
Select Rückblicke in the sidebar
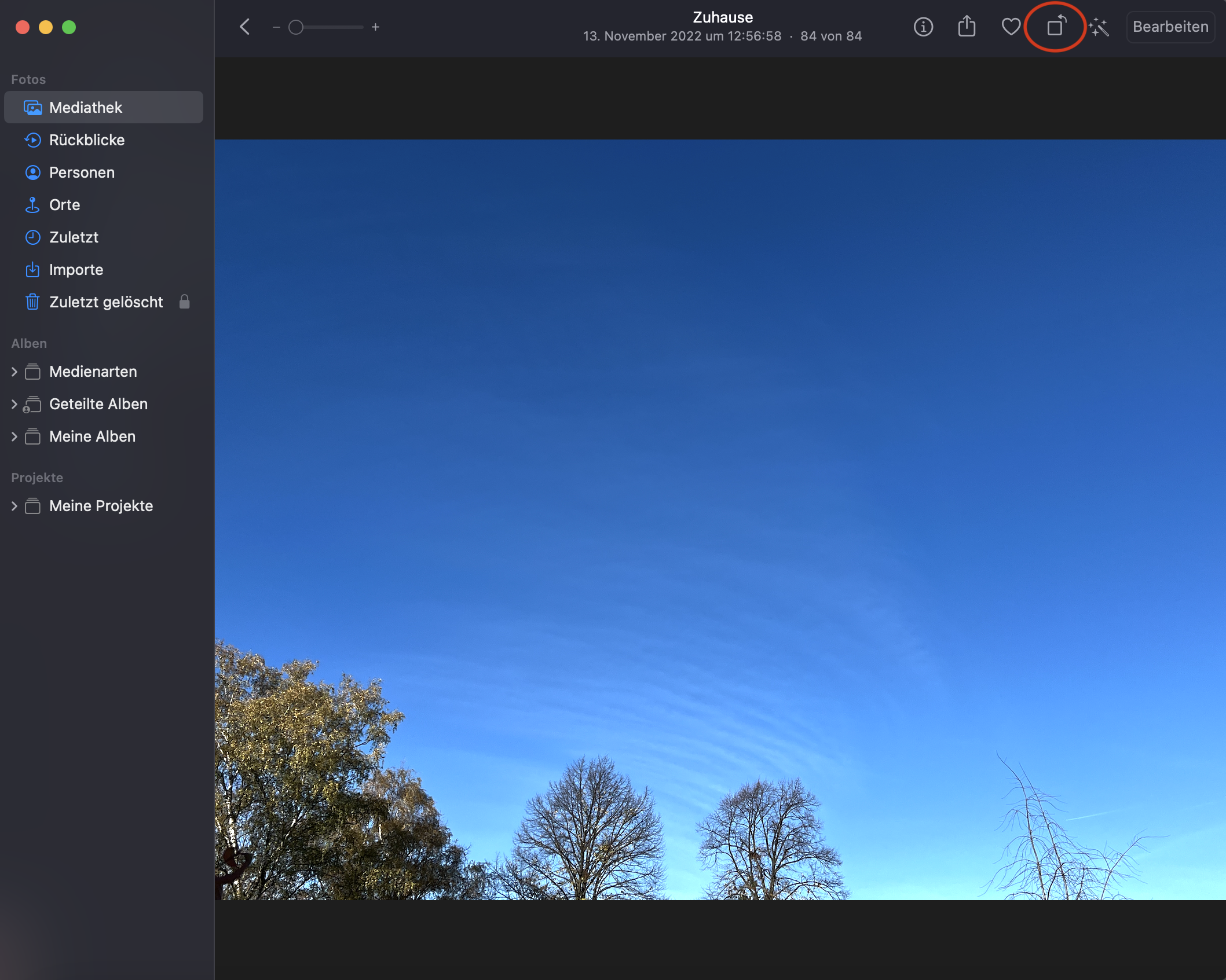click(87, 140)
